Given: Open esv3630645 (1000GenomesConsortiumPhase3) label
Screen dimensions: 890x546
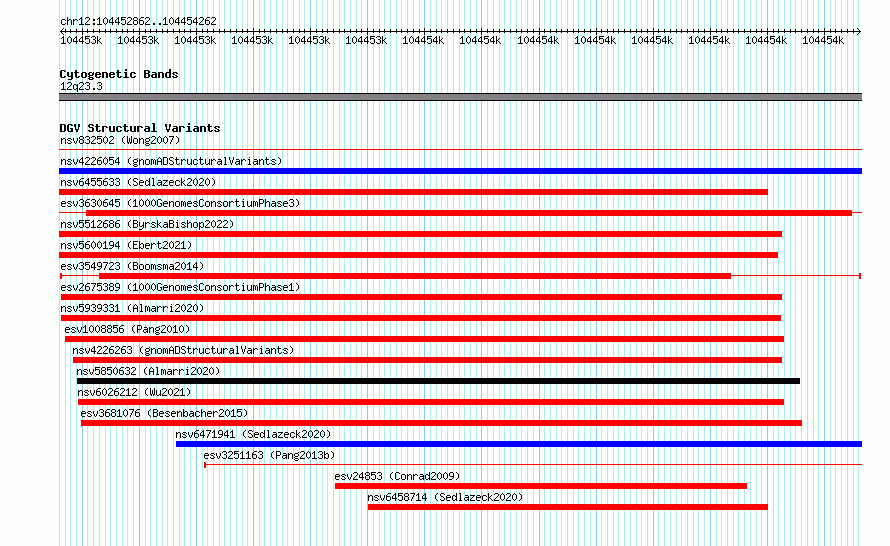Looking at the screenshot, I should coord(180,203).
